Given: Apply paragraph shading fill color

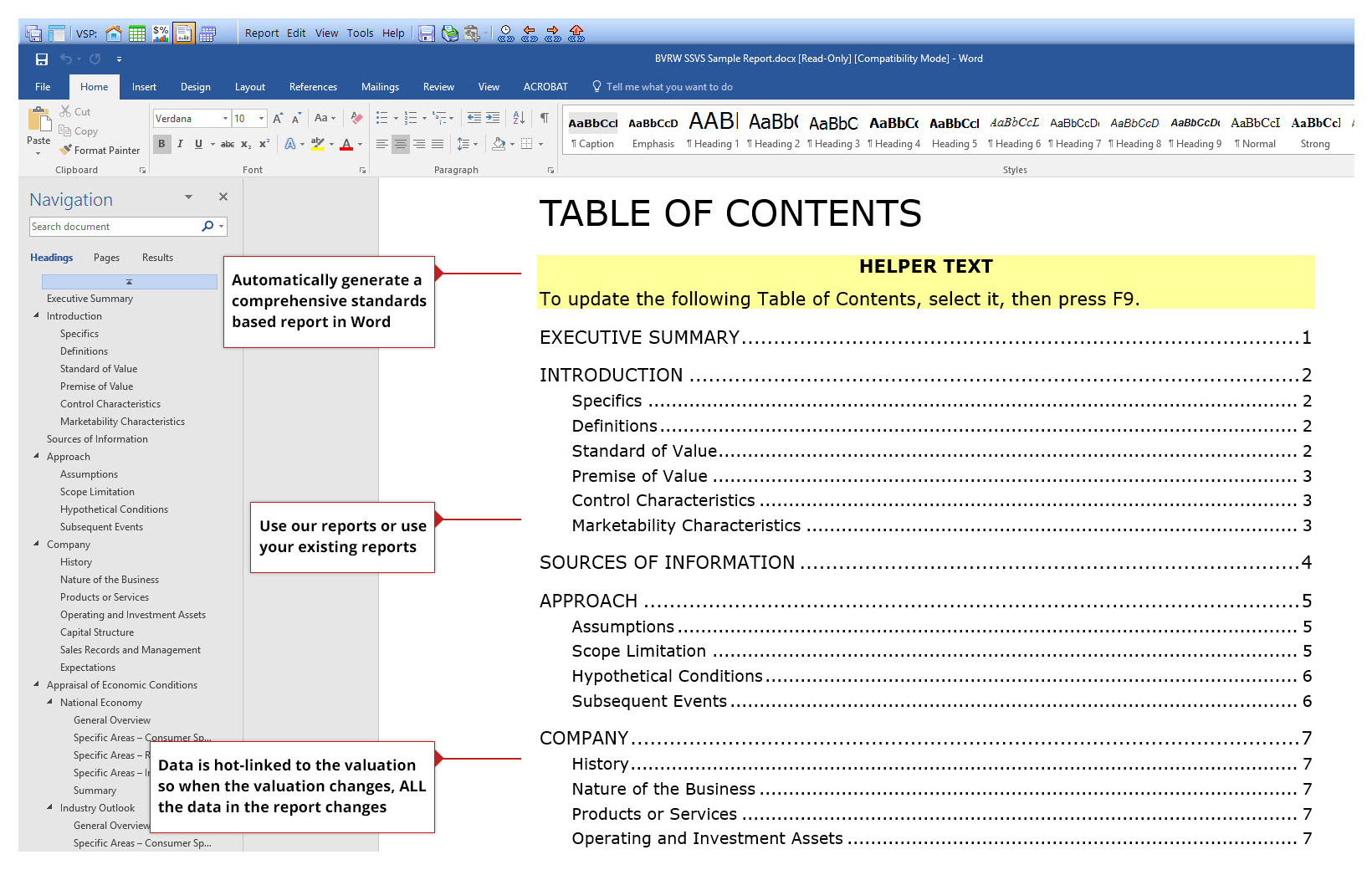Looking at the screenshot, I should tap(499, 144).
